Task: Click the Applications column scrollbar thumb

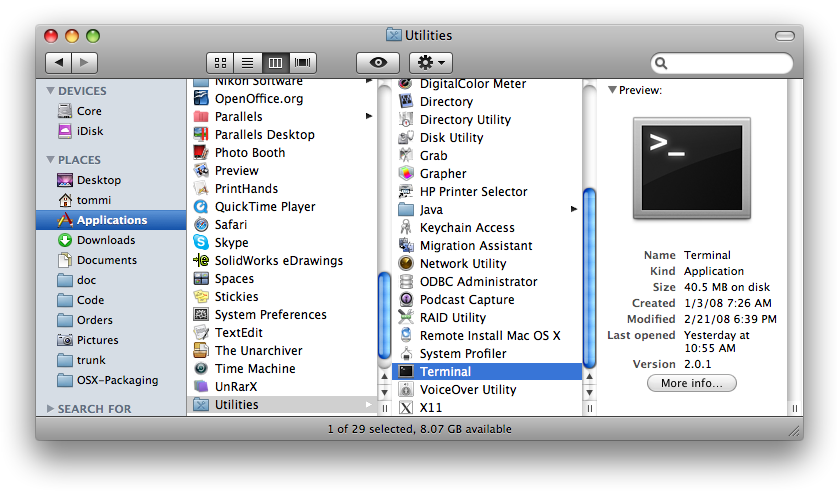Action: [384, 316]
